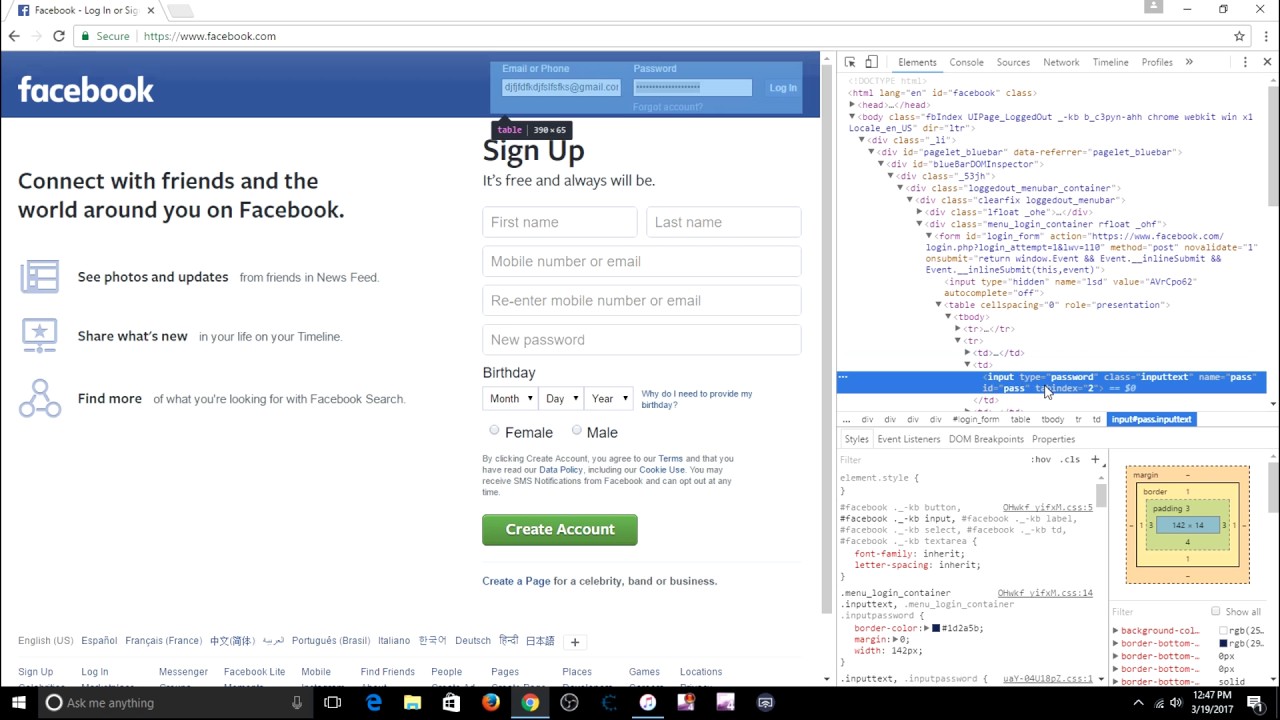Expand the background-col computed property
Viewport: 1280px width, 720px height.
(x=1116, y=631)
